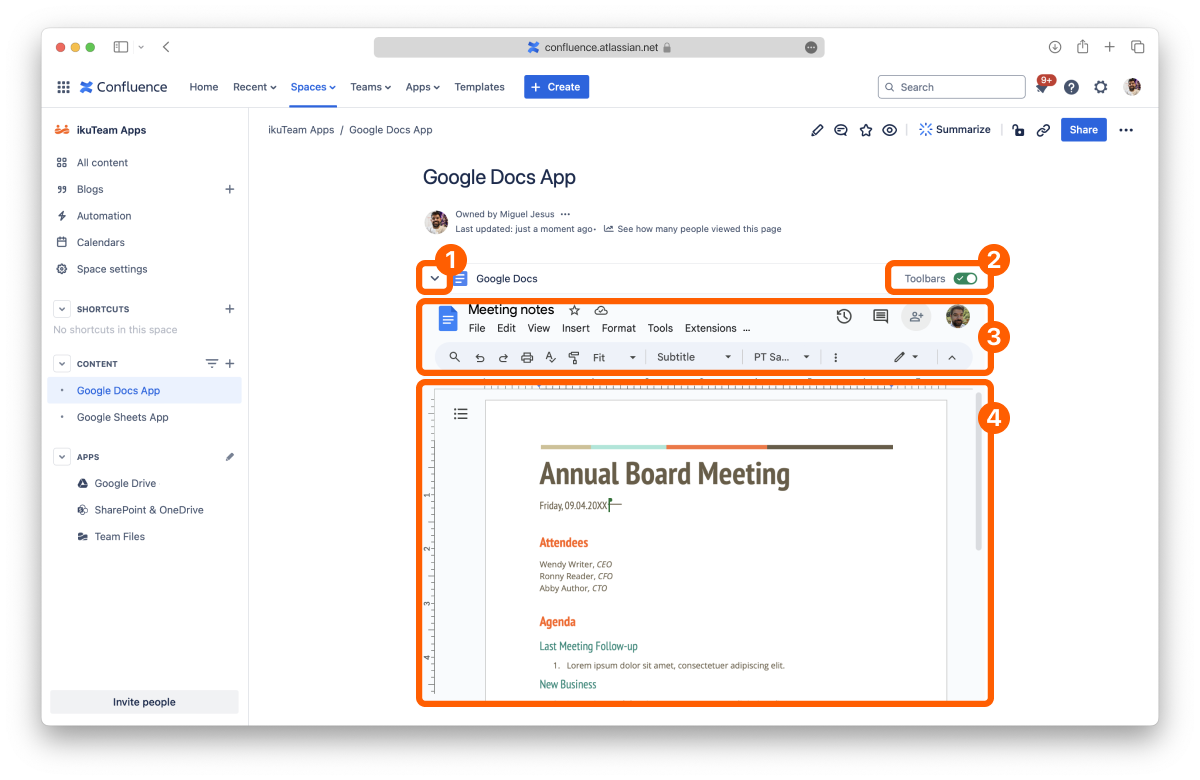Collapse the Shortcuts section
Image resolution: width=1200 pixels, height=780 pixels.
coord(62,309)
